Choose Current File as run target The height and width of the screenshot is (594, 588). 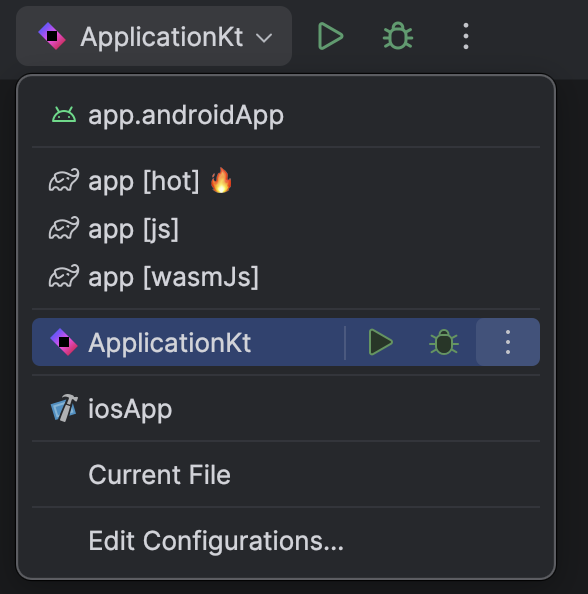point(286,474)
